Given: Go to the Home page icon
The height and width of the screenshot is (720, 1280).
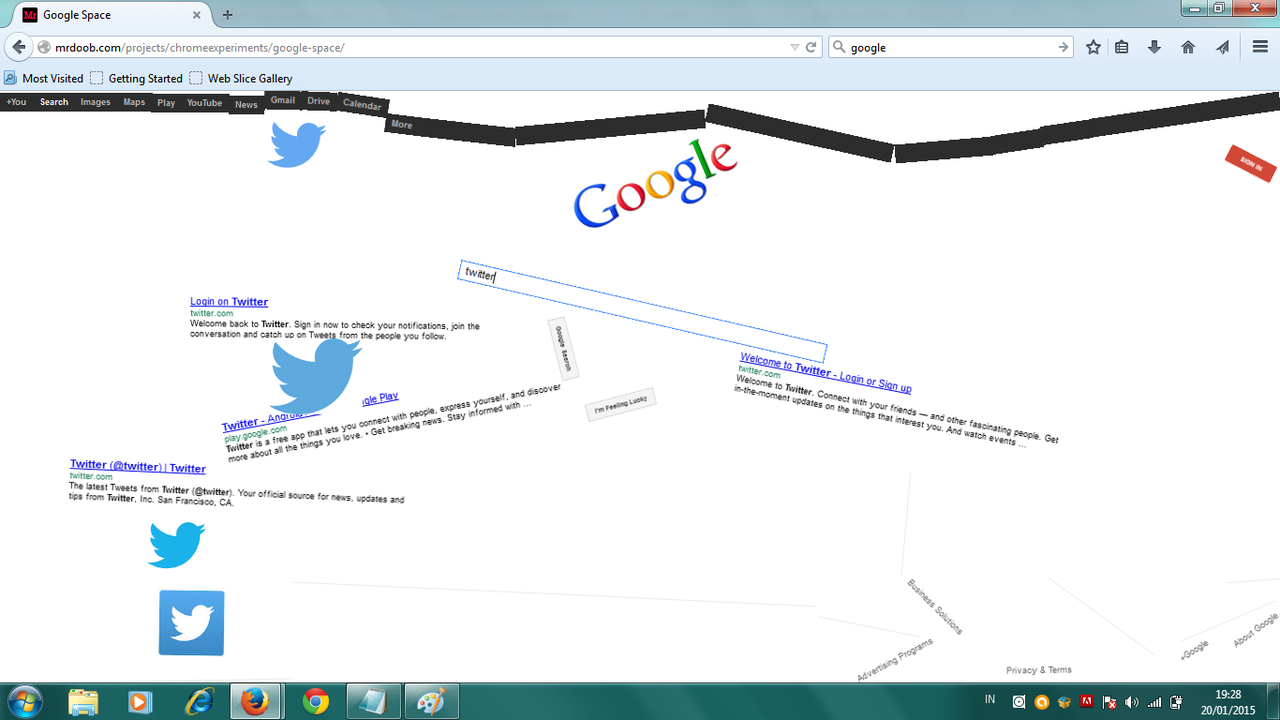Looking at the screenshot, I should point(1188,47).
